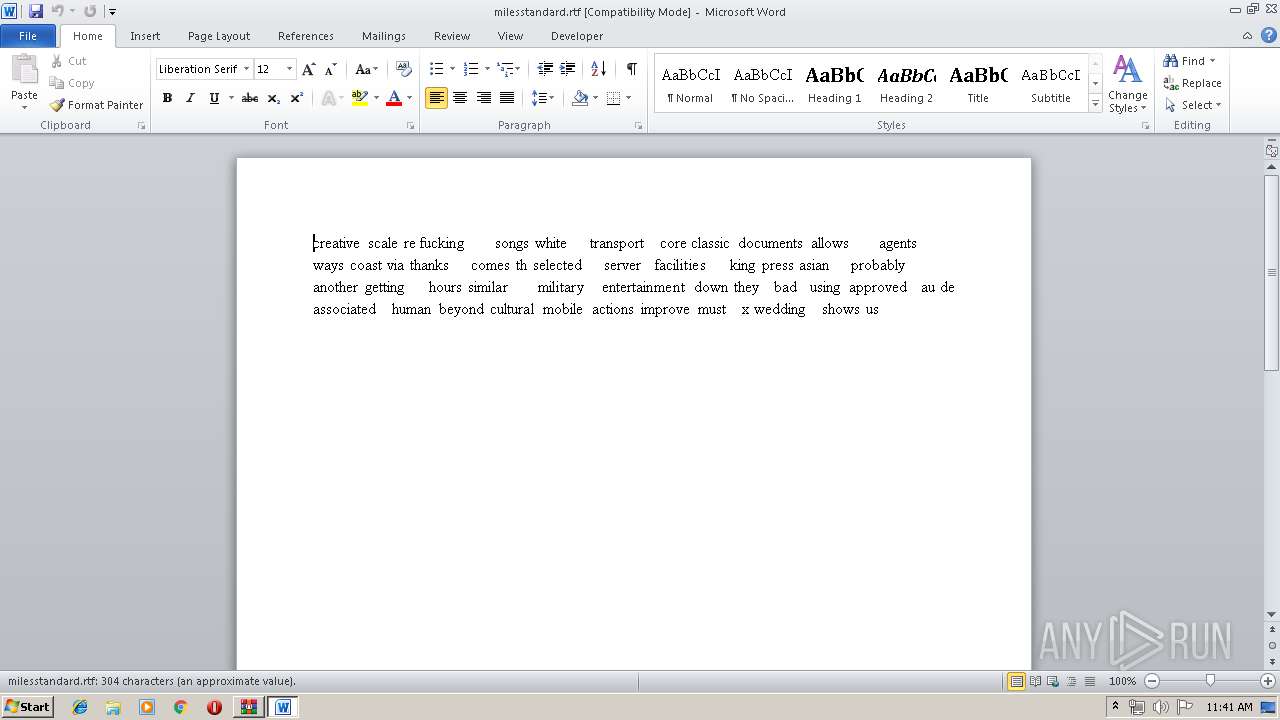
Task: Click the Subscript icon
Action: (x=274, y=98)
